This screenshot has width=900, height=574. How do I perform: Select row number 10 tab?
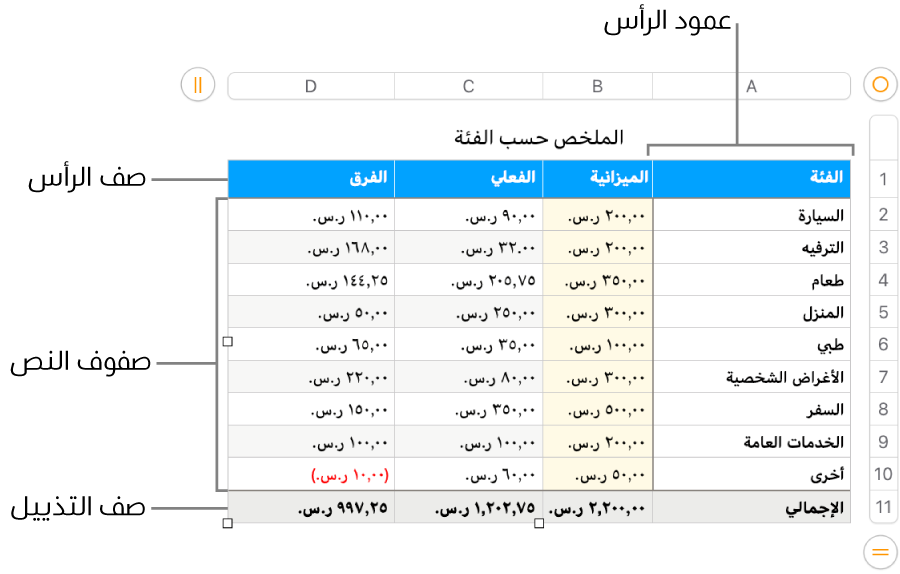click(x=883, y=474)
